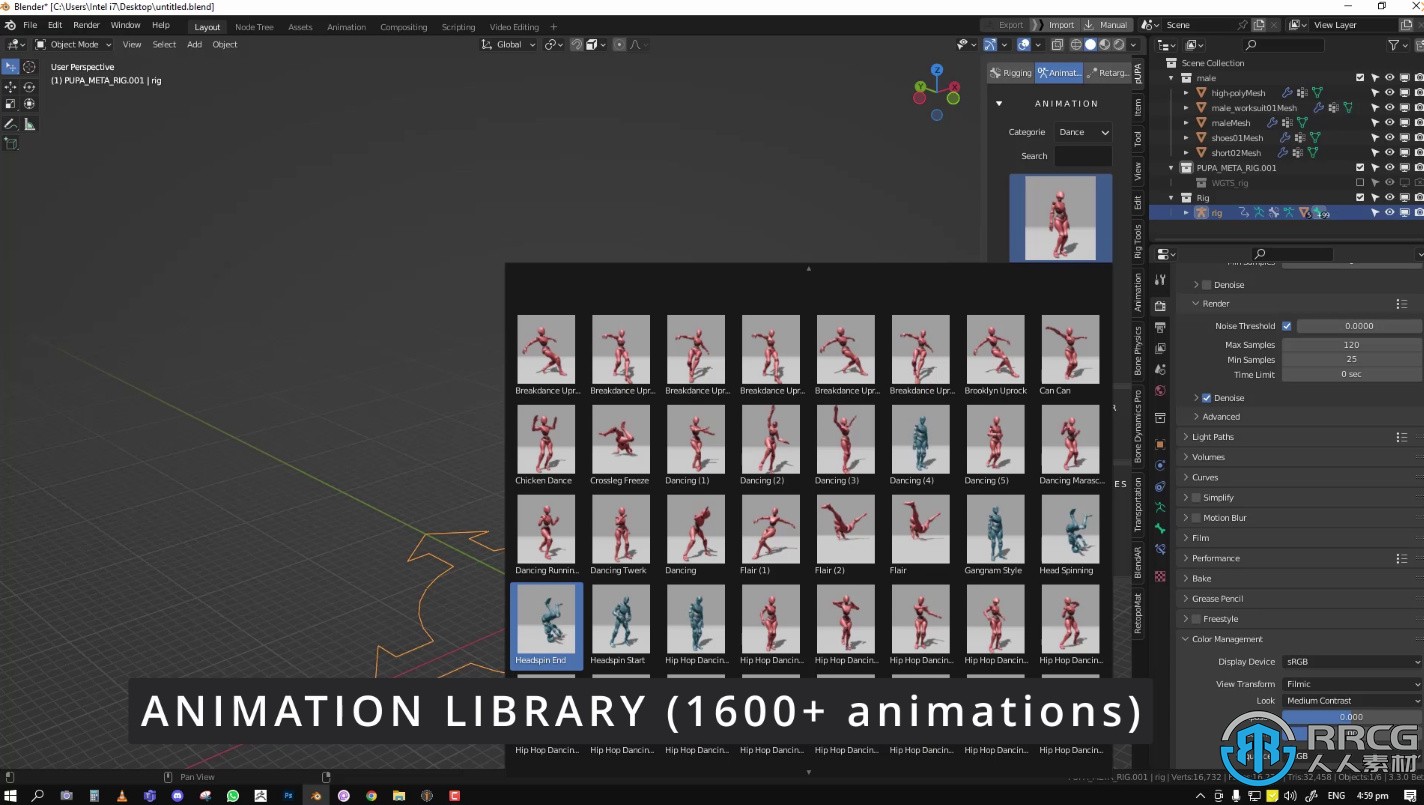The height and width of the screenshot is (805, 1424).
Task: Open Categorie Dance dropdown
Action: coord(1084,132)
